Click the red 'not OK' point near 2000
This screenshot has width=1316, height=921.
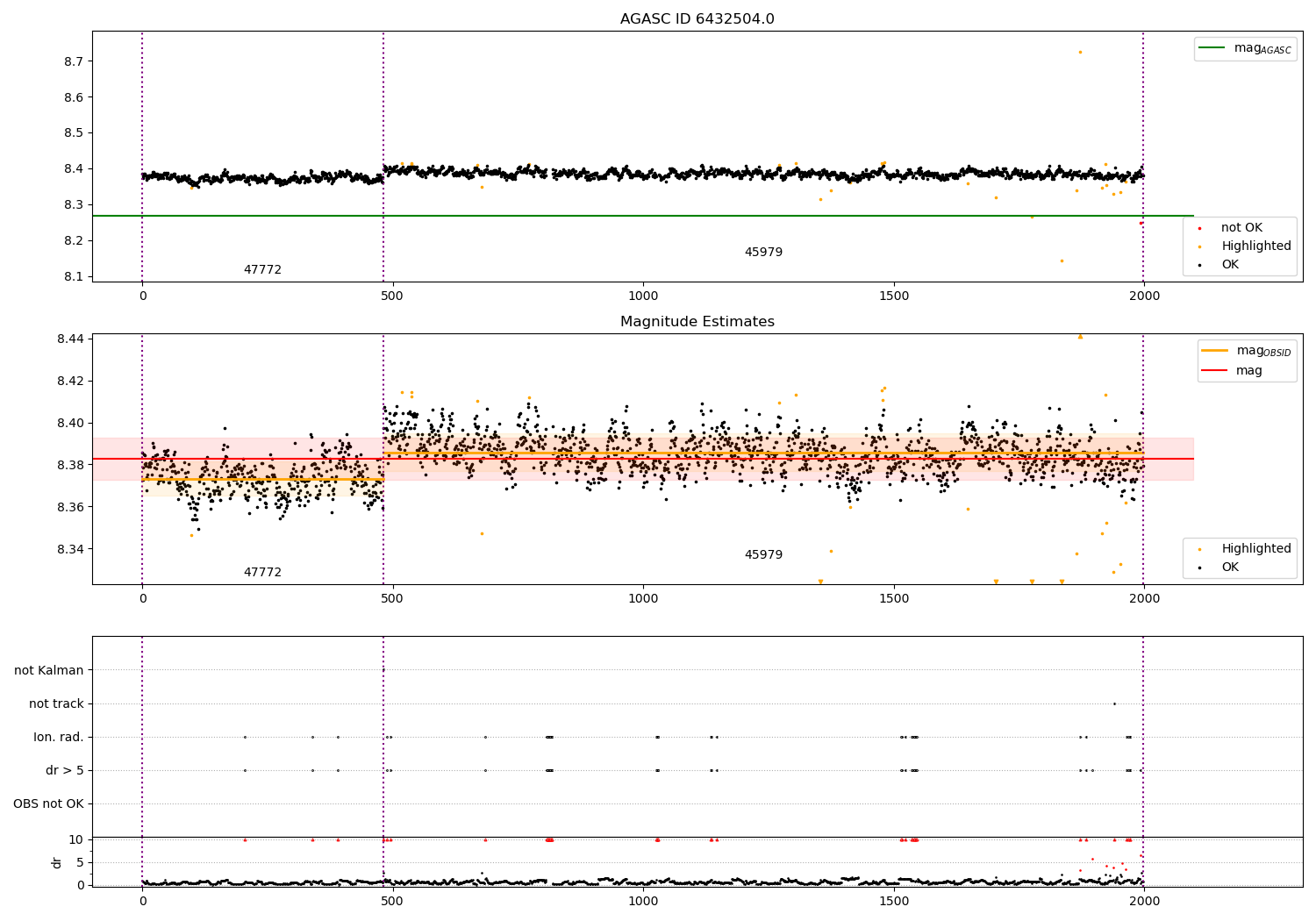[x=1141, y=223]
